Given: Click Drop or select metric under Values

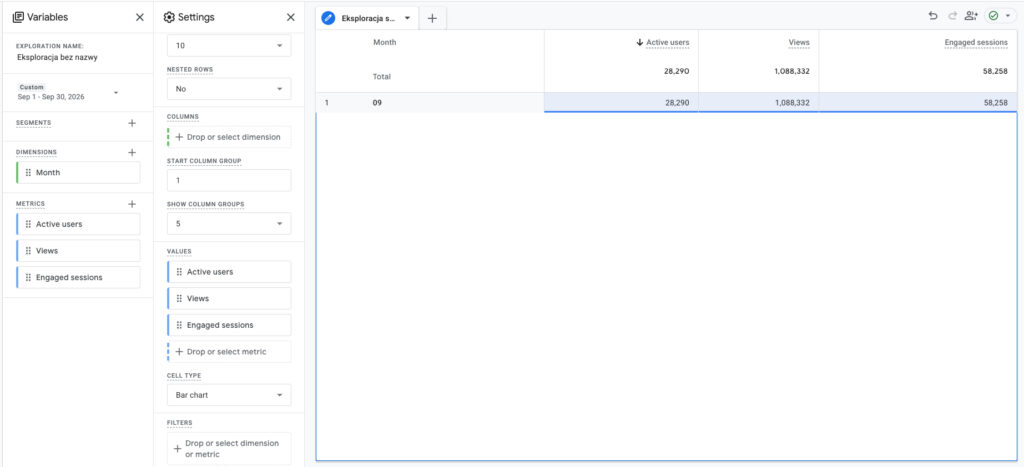Looking at the screenshot, I should [229, 351].
